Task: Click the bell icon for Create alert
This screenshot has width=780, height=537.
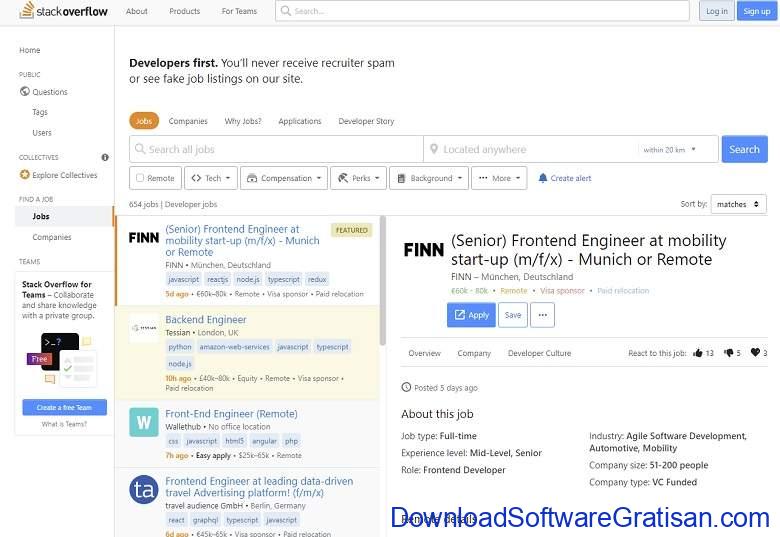Action: tap(543, 178)
